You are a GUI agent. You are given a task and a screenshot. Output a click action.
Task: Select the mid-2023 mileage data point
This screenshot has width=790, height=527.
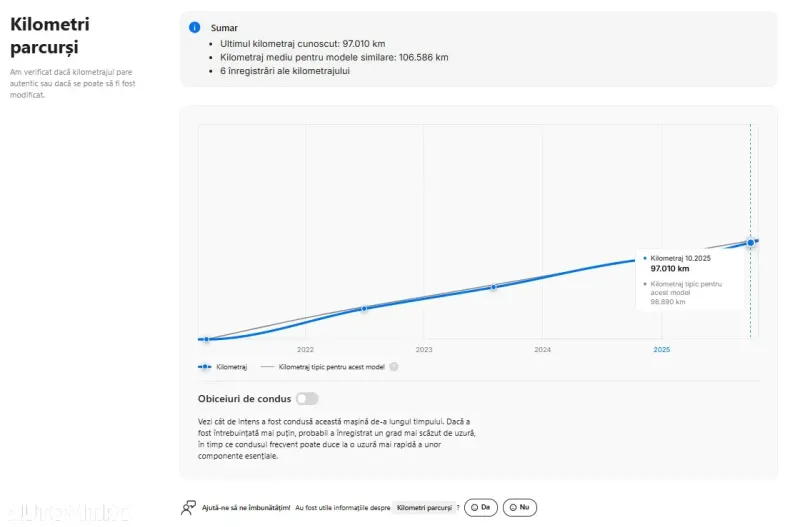click(494, 286)
